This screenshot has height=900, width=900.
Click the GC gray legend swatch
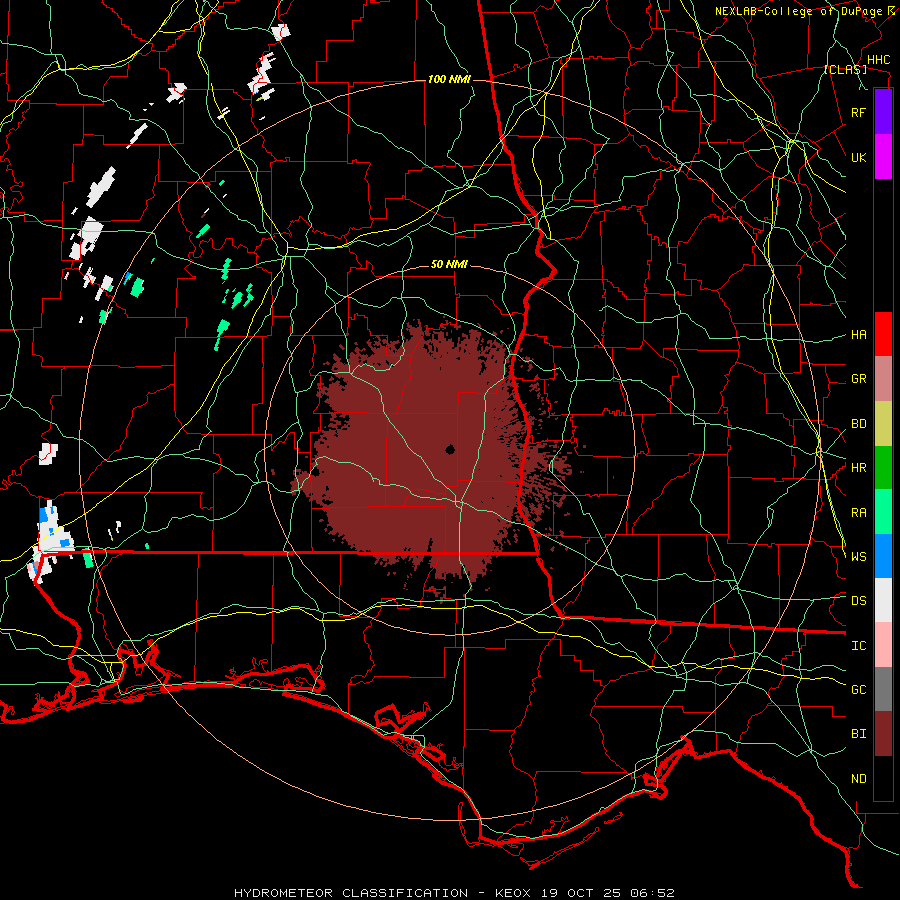coord(883,689)
